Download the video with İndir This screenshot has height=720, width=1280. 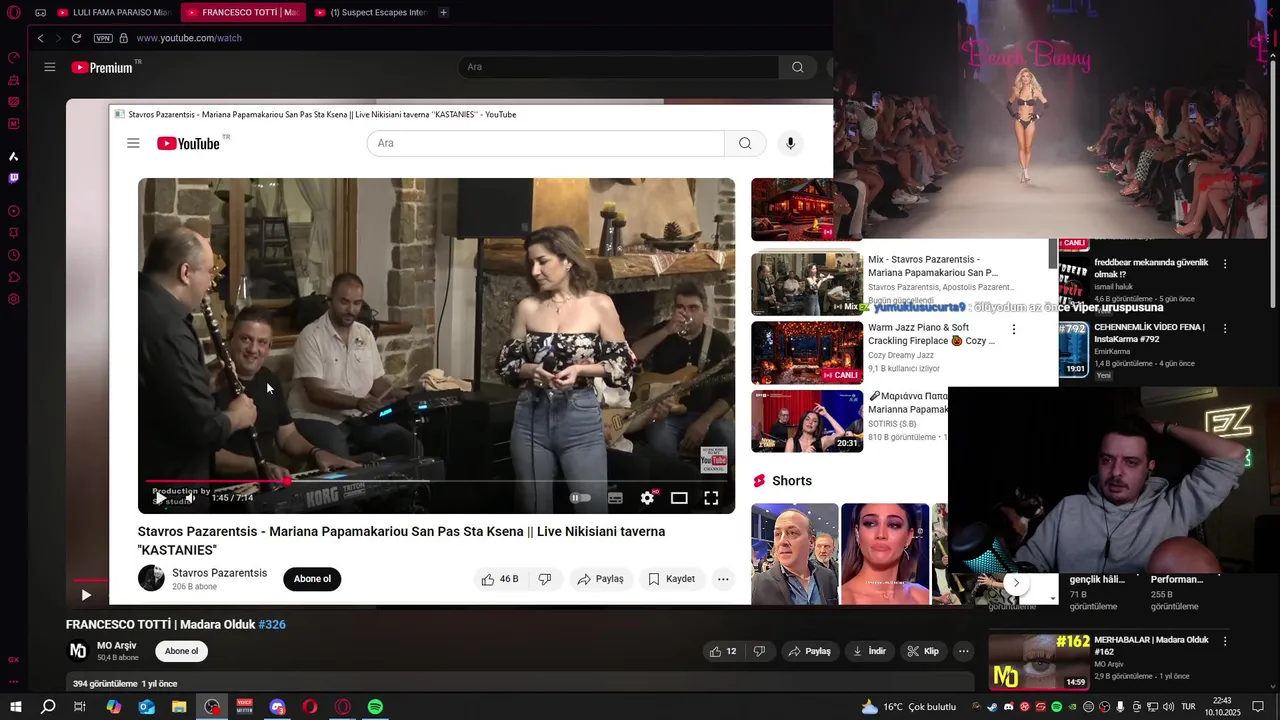pos(869,651)
